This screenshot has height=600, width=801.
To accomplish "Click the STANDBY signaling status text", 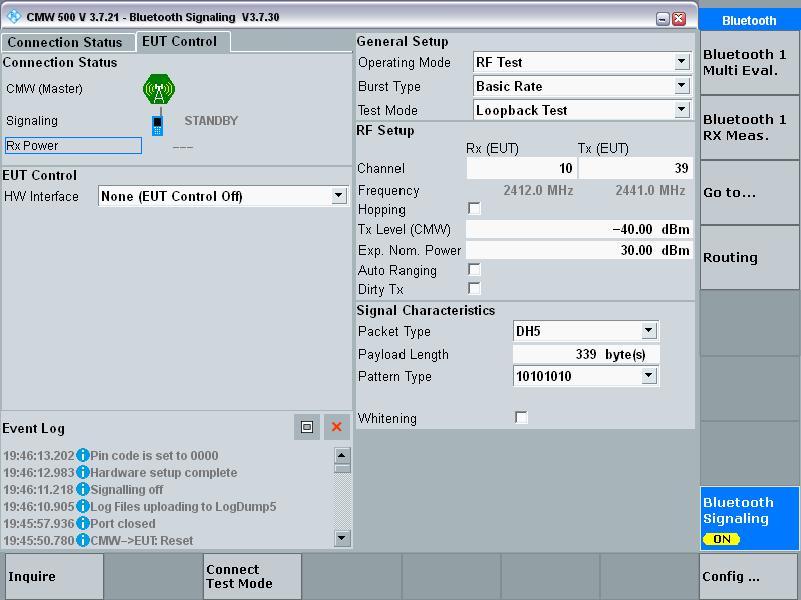I will click(x=211, y=121).
